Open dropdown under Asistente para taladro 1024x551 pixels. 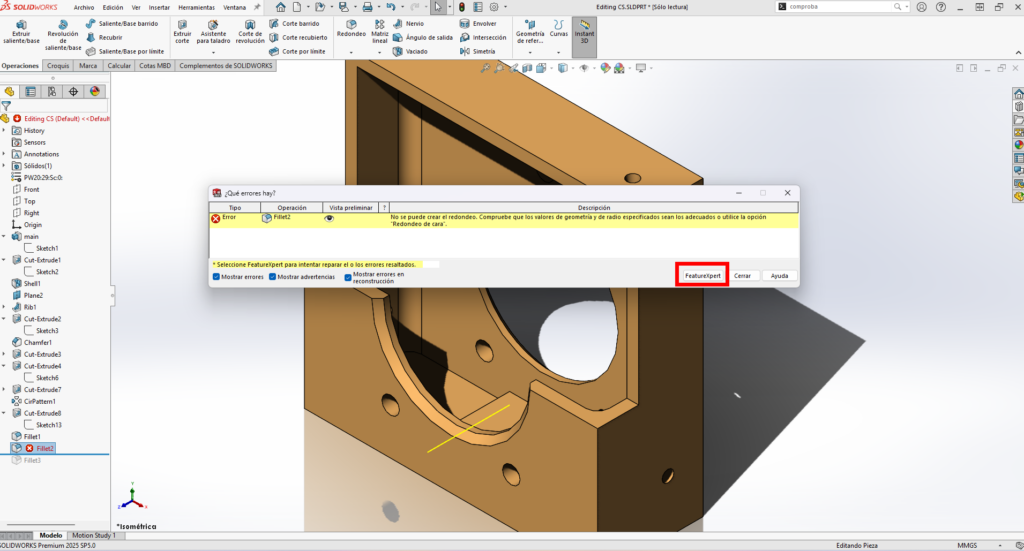point(213,52)
